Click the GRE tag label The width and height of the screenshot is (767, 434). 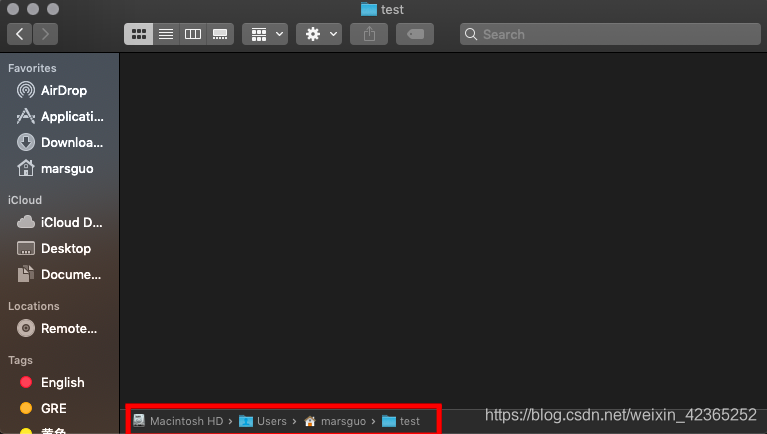coord(54,408)
